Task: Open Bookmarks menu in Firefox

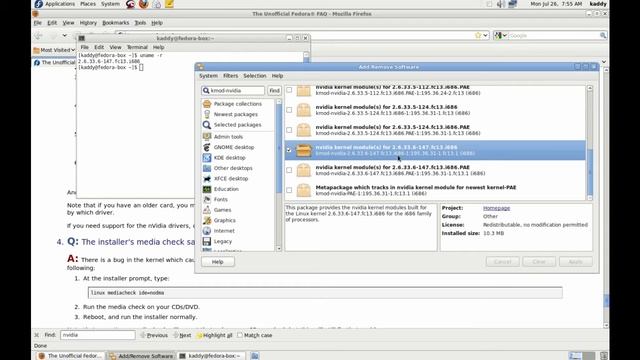Action: (x=116, y=23)
